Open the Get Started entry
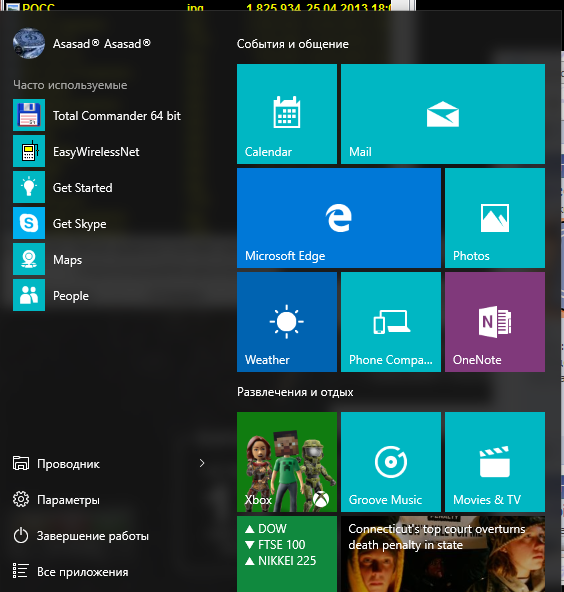 pos(83,188)
